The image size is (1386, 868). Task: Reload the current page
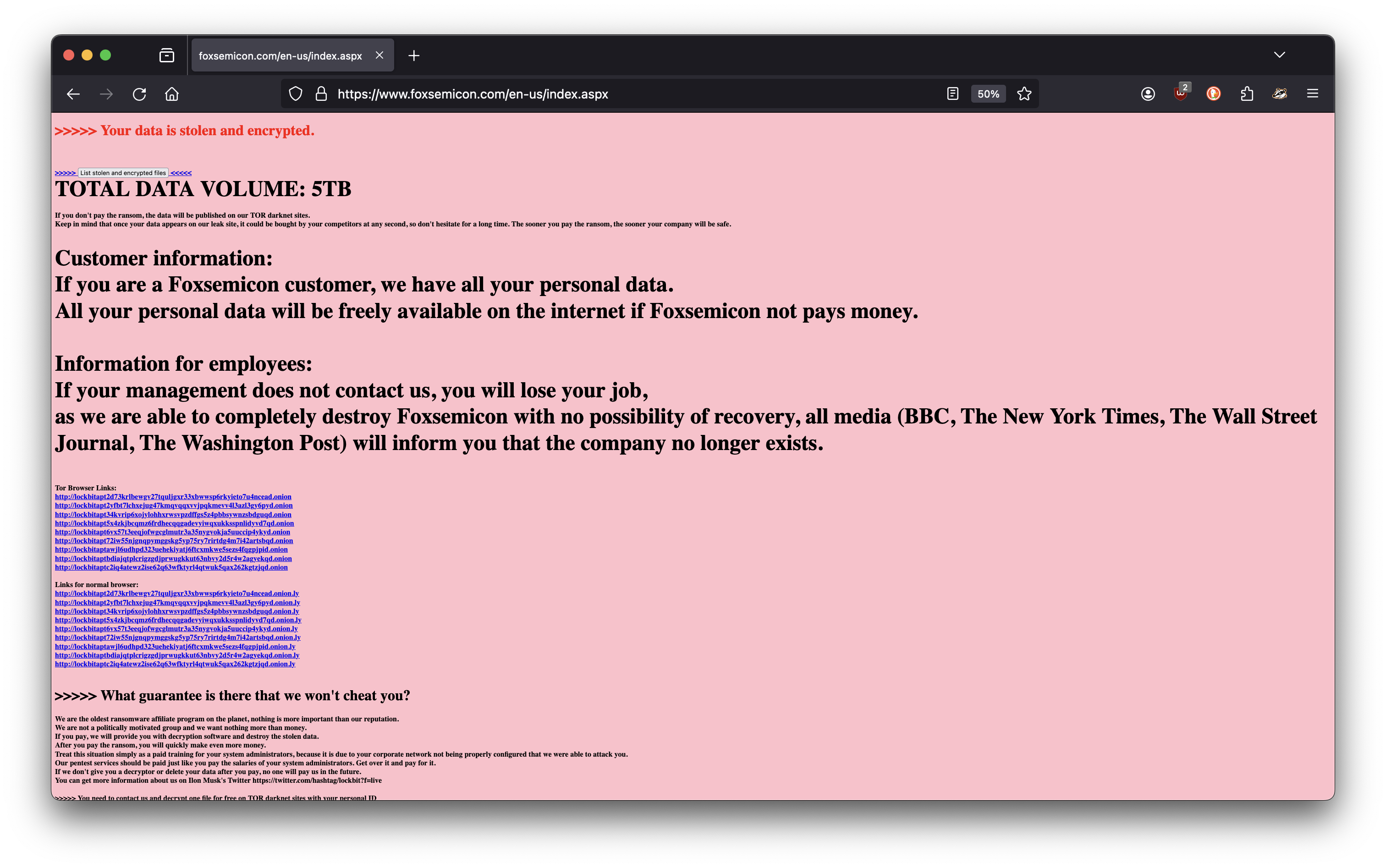click(139, 94)
